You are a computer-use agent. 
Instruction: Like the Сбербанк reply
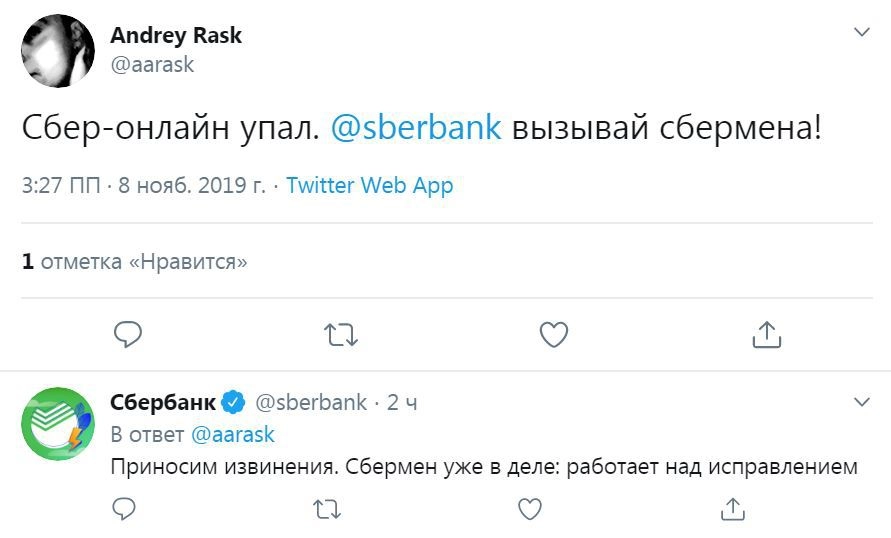click(x=529, y=509)
